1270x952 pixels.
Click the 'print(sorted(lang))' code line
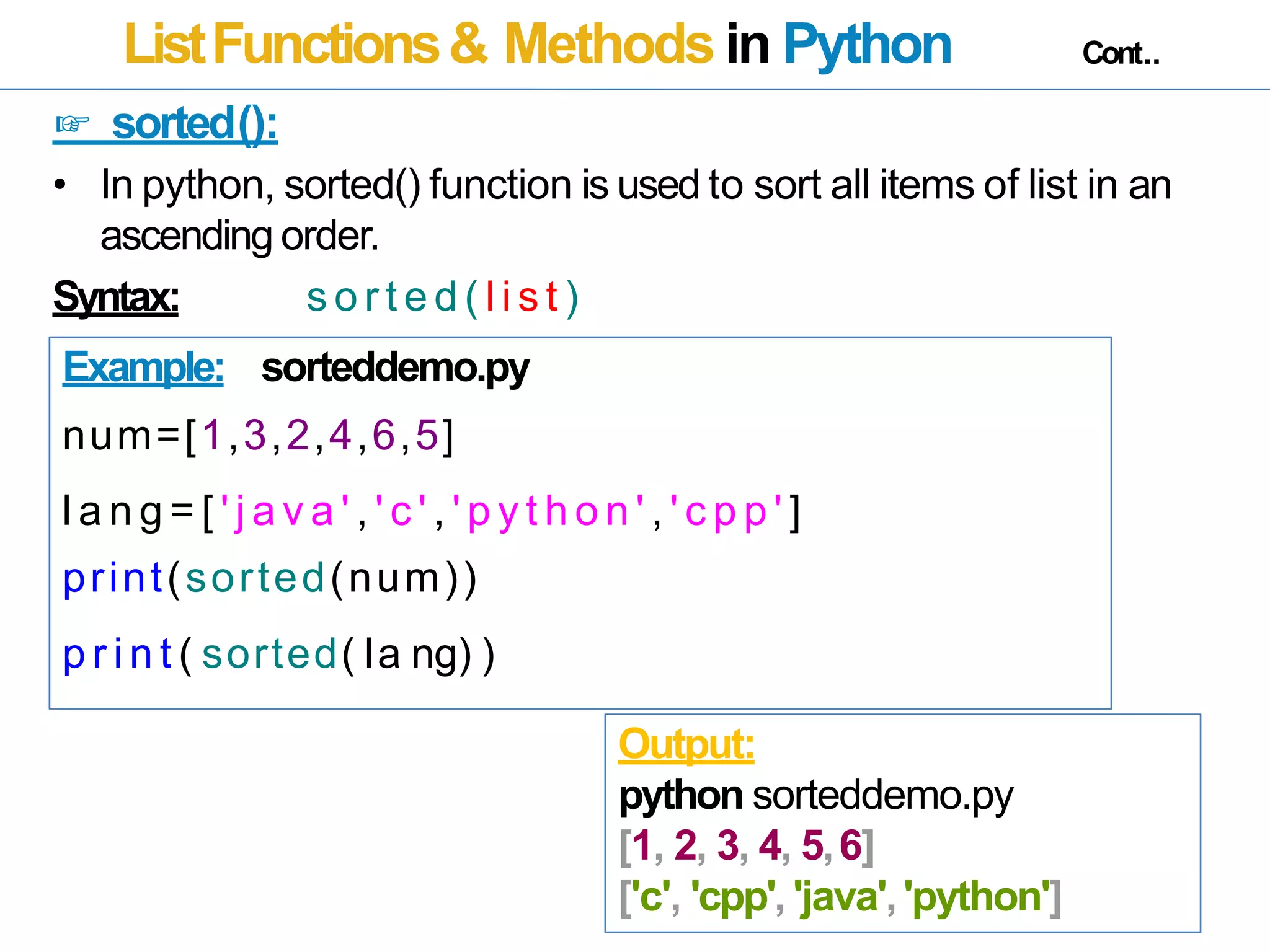click(x=279, y=655)
